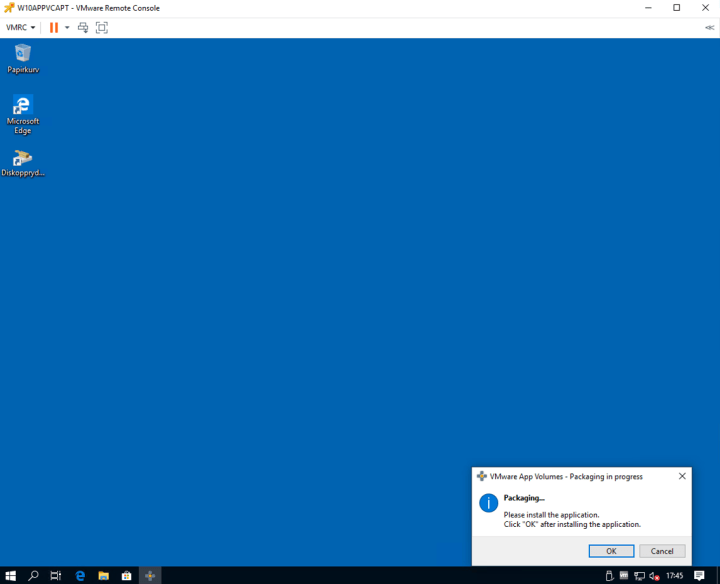Screen dimensions: 720x584
Task: Expand the power options arrow beside pause
Action: coord(67,27)
